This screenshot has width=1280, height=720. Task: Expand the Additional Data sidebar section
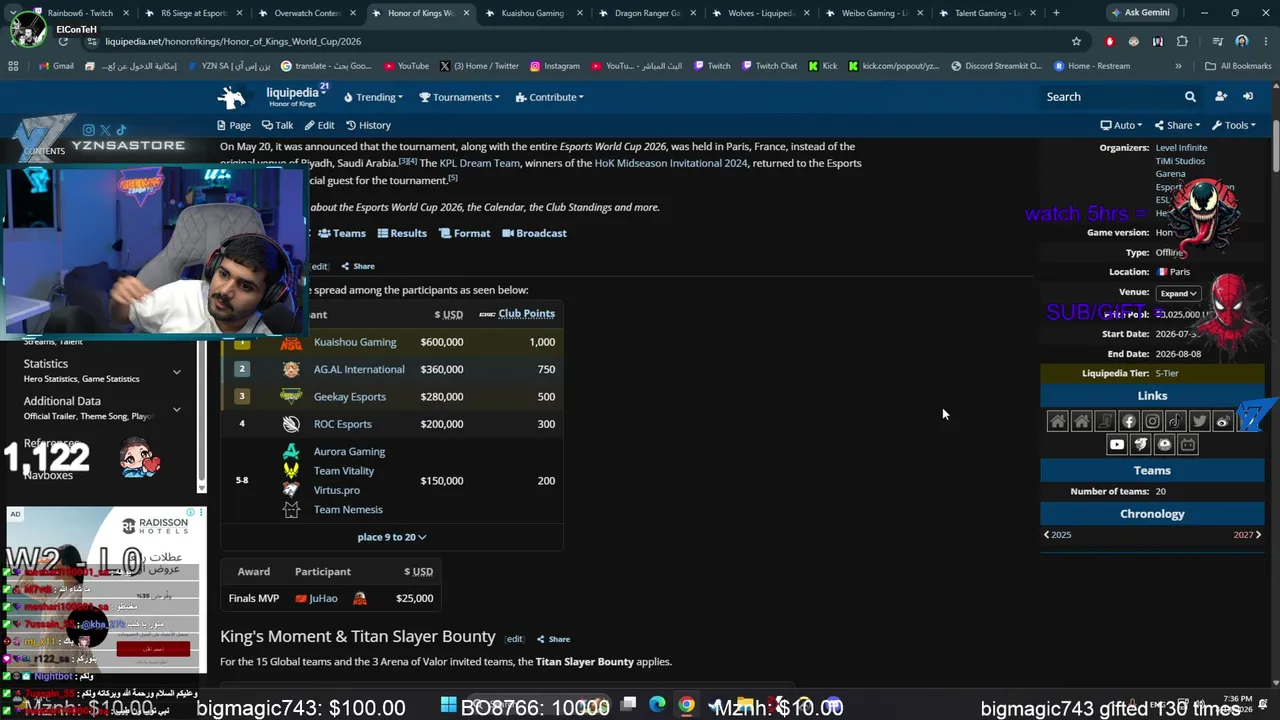(x=177, y=408)
